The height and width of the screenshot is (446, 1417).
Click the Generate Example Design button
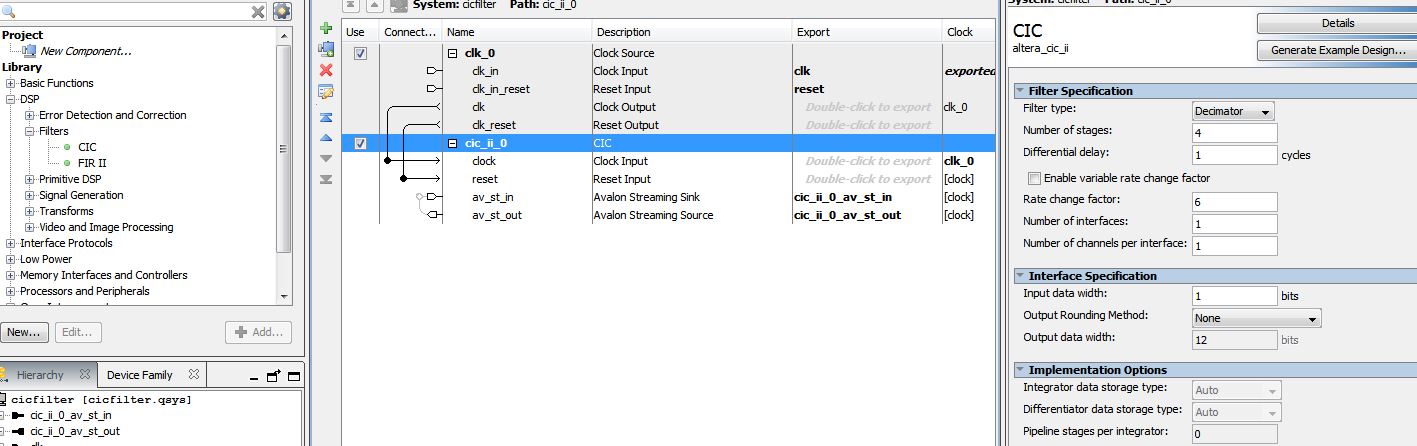coord(1337,50)
